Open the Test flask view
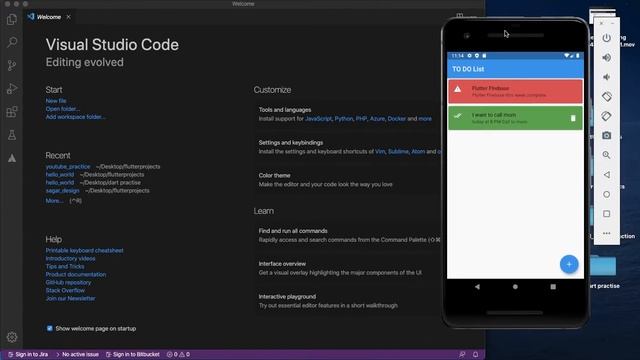 coord(12,135)
